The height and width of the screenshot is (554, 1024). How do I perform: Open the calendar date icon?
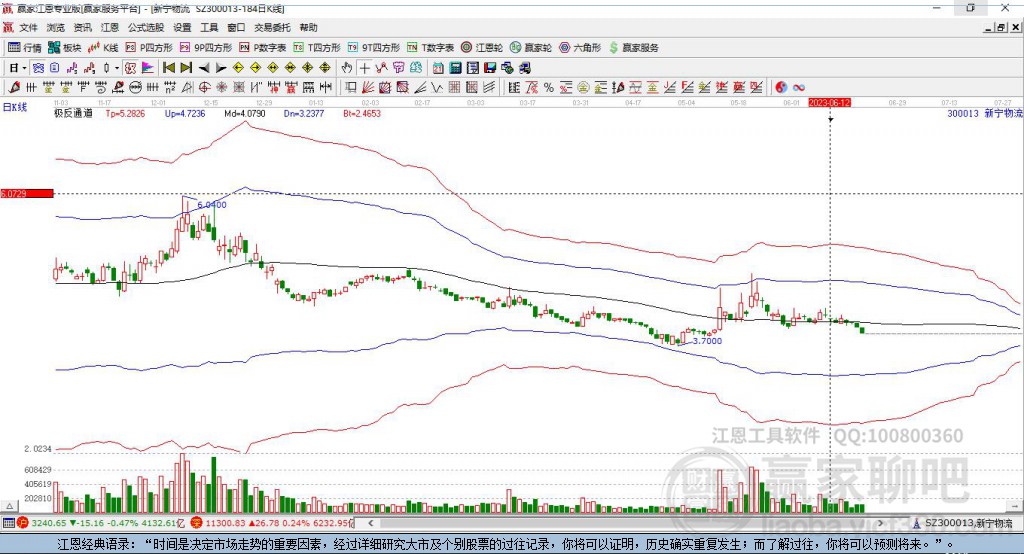point(438,68)
